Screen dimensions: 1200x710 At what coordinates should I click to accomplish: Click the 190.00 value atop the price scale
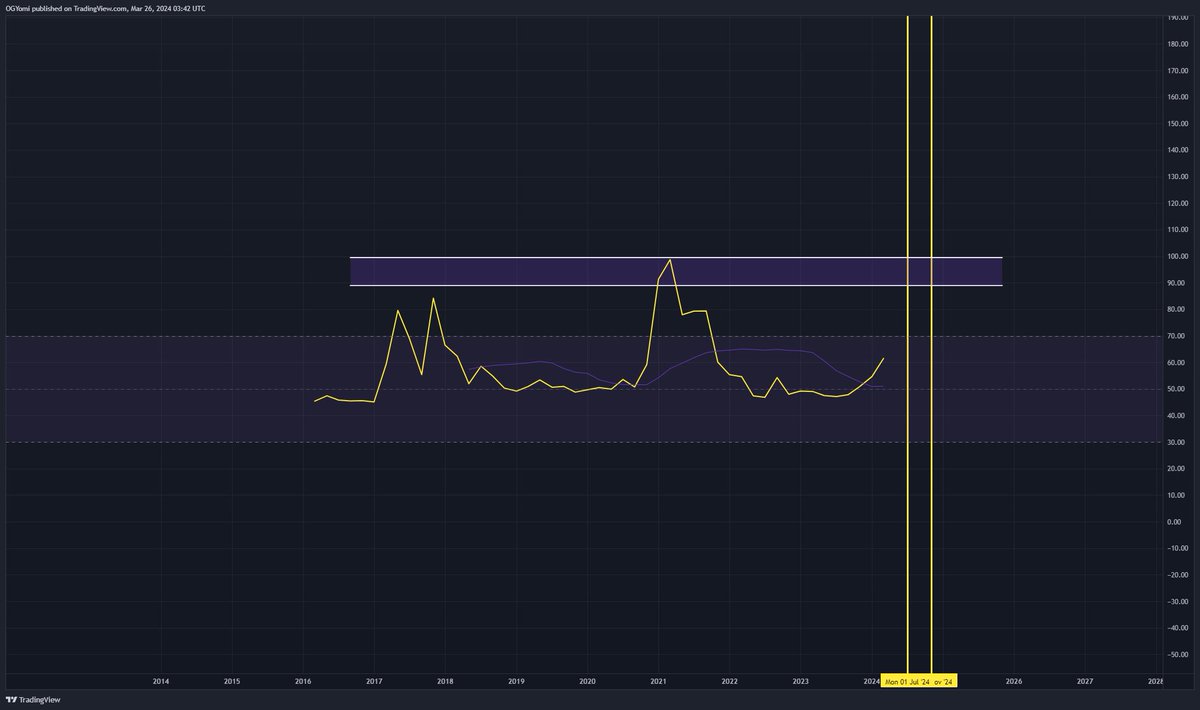pos(1177,18)
